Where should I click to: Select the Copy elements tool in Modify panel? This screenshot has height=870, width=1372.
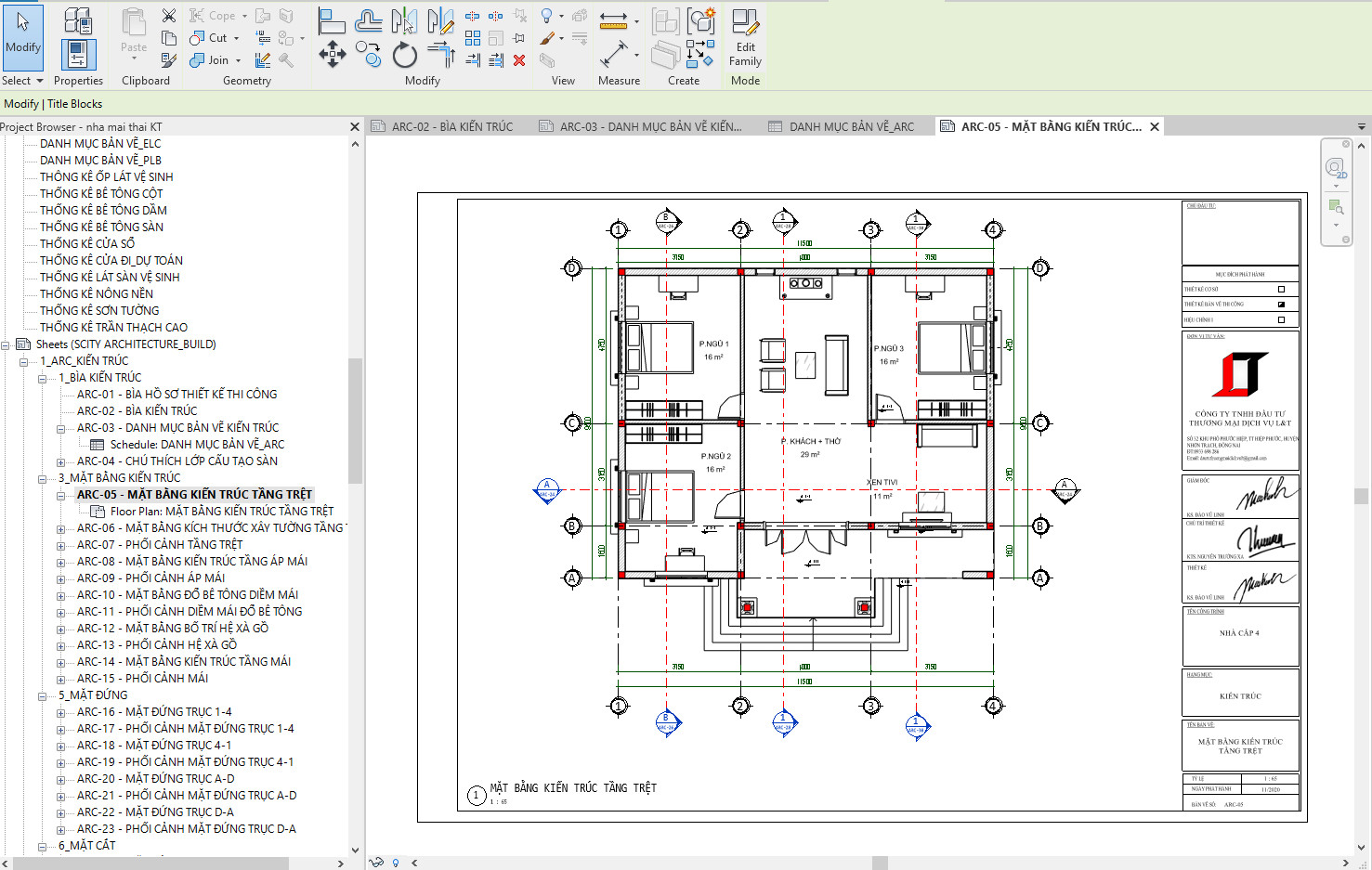pos(369,55)
